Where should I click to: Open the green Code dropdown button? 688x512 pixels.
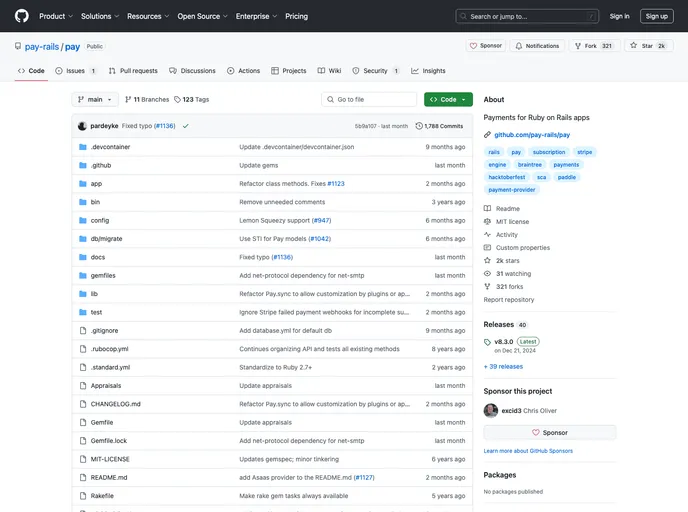(448, 100)
